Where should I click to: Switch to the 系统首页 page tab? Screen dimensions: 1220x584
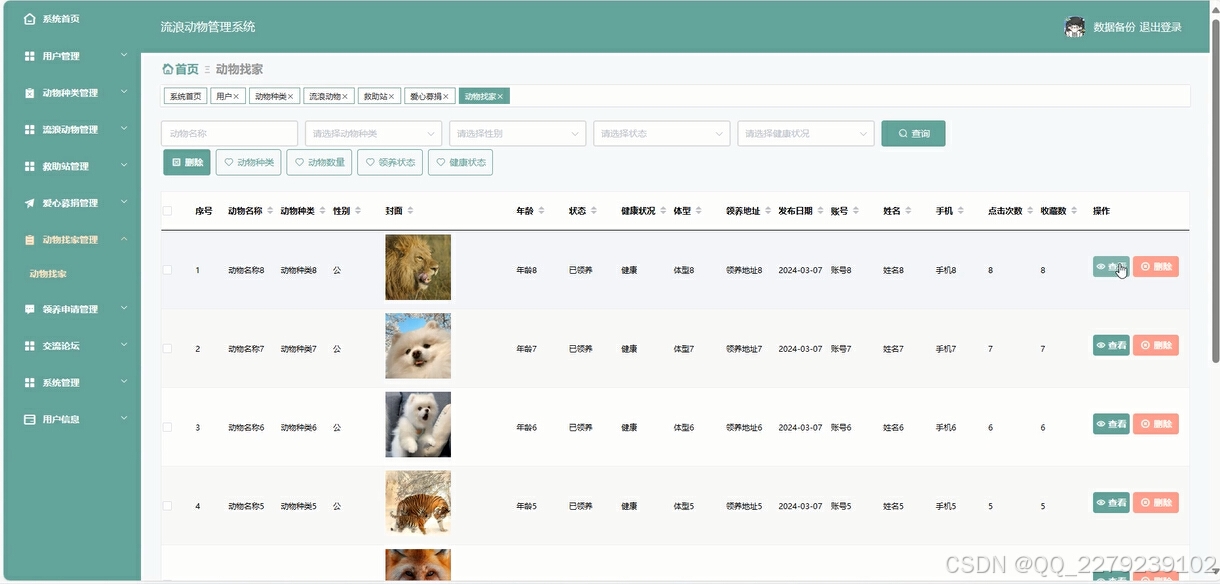point(185,96)
